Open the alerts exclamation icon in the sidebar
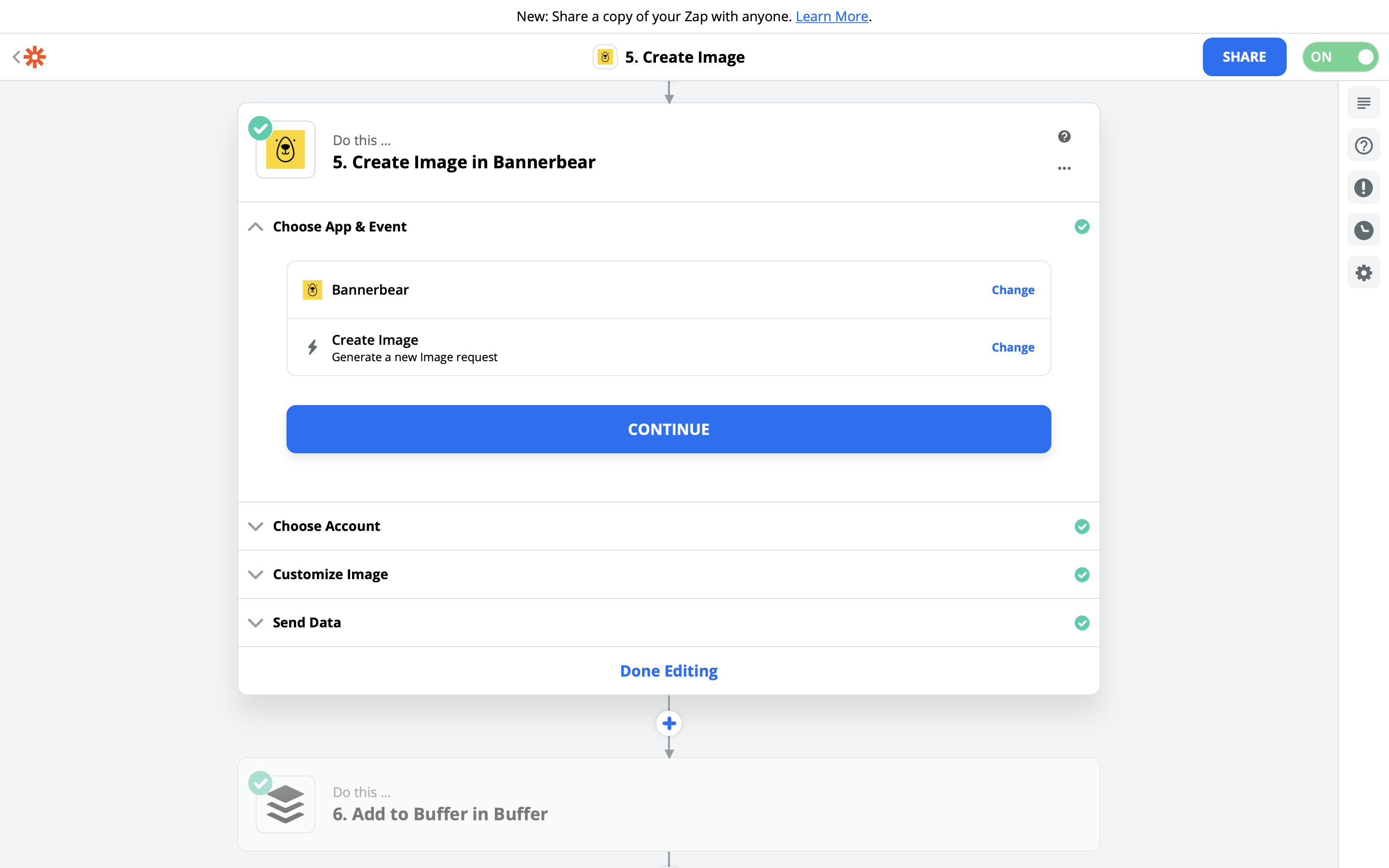 1363,188
